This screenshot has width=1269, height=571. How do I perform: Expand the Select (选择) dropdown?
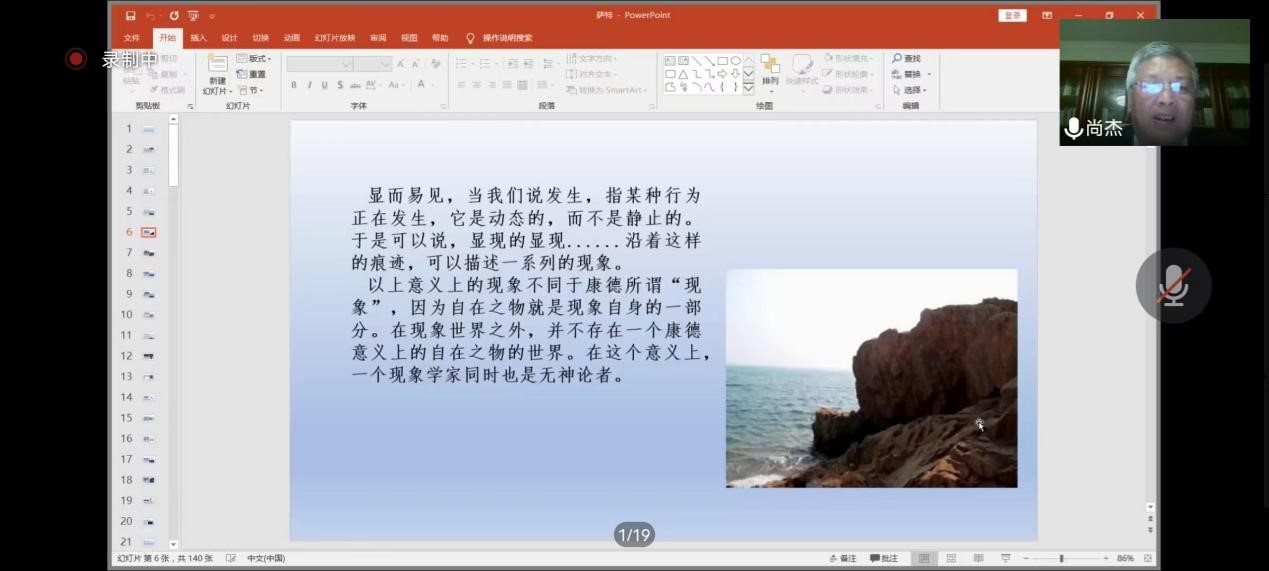pyautogui.click(x=910, y=90)
